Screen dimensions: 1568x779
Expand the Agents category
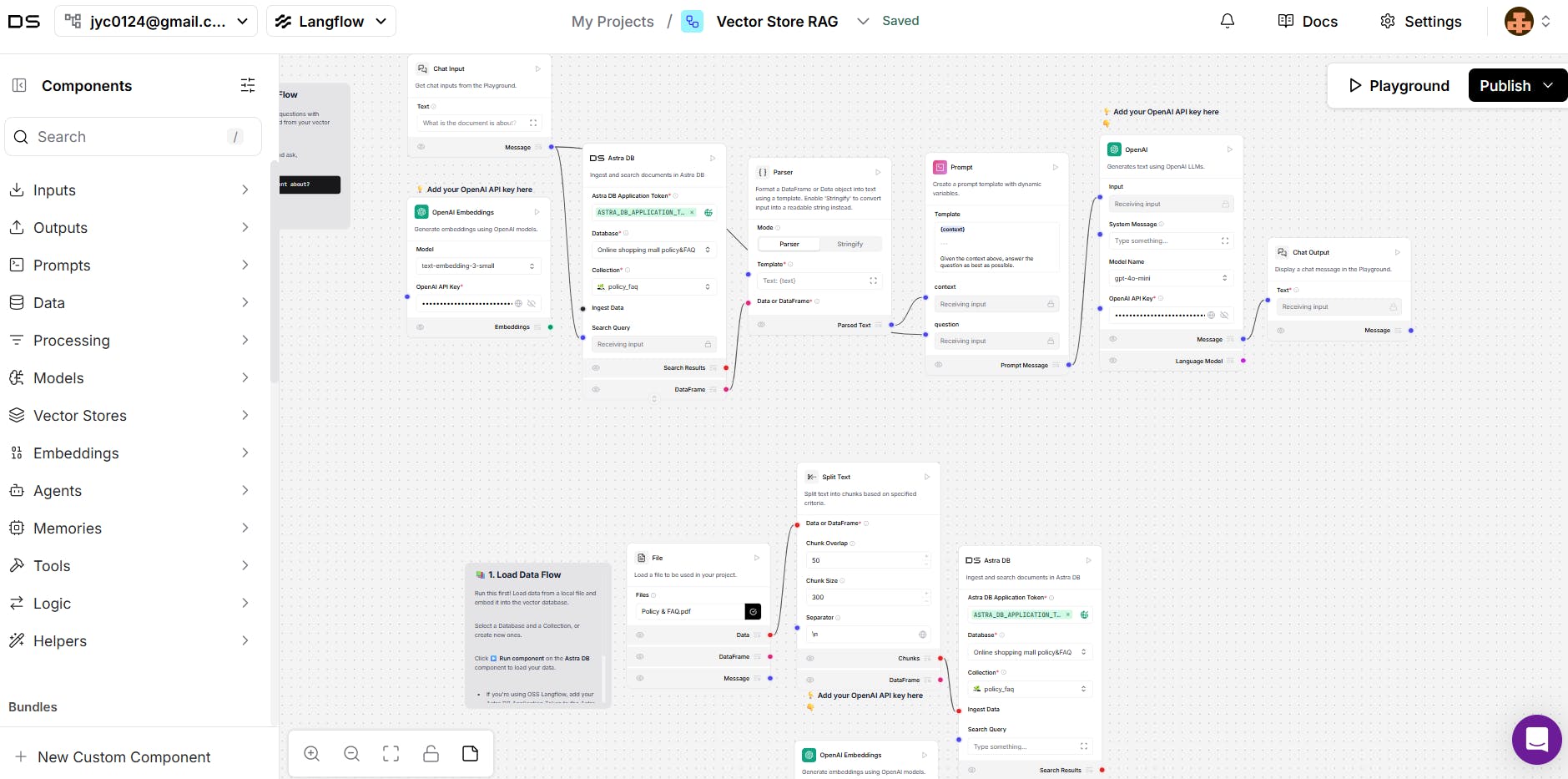pyautogui.click(x=129, y=490)
